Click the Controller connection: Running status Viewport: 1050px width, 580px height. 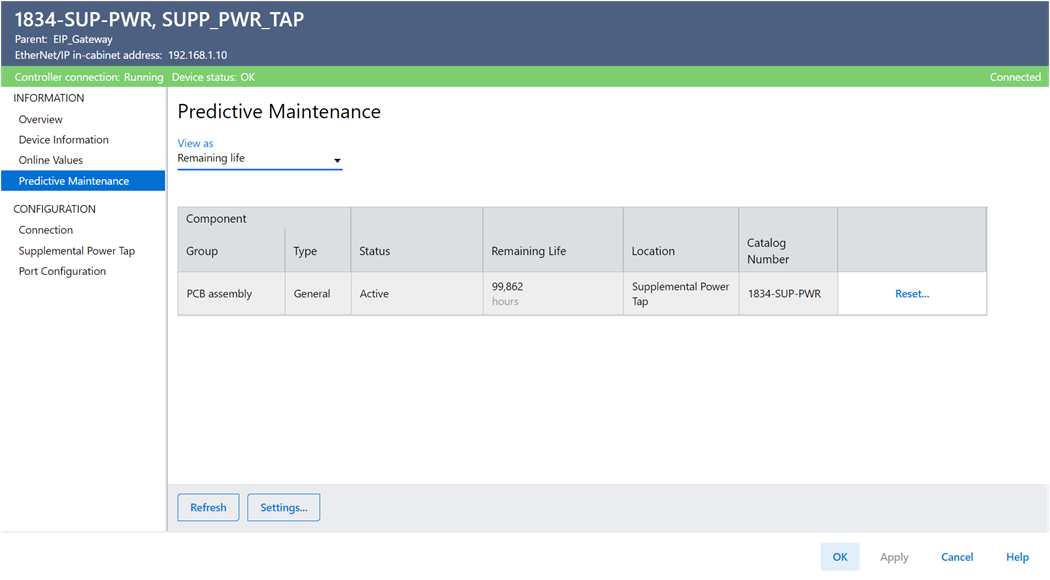(x=88, y=77)
